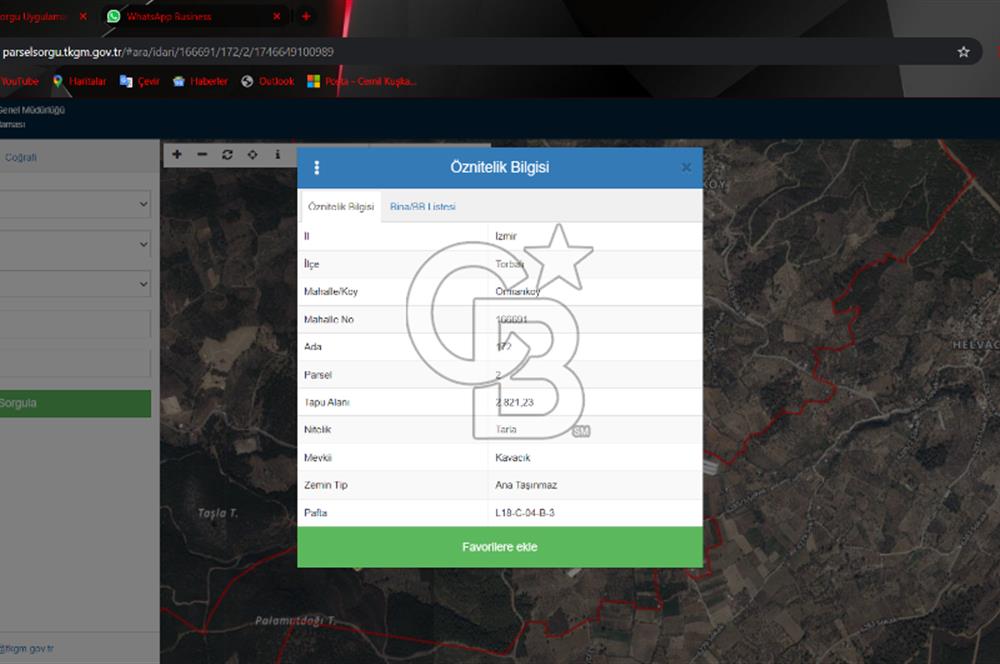This screenshot has height=664, width=1000.
Task: Click the green Sorgula button
Action: [75, 403]
